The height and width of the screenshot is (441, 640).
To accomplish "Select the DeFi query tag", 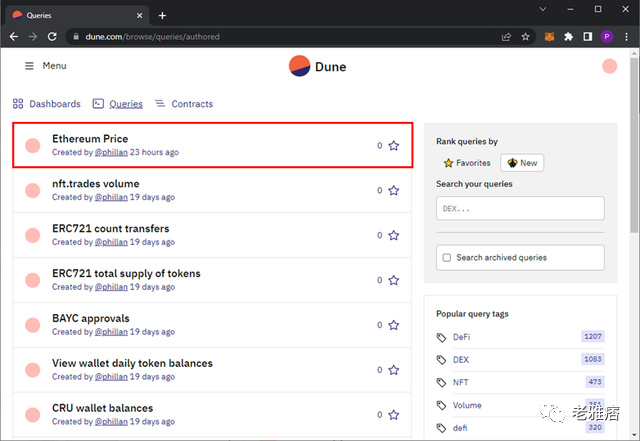I will click(x=461, y=337).
